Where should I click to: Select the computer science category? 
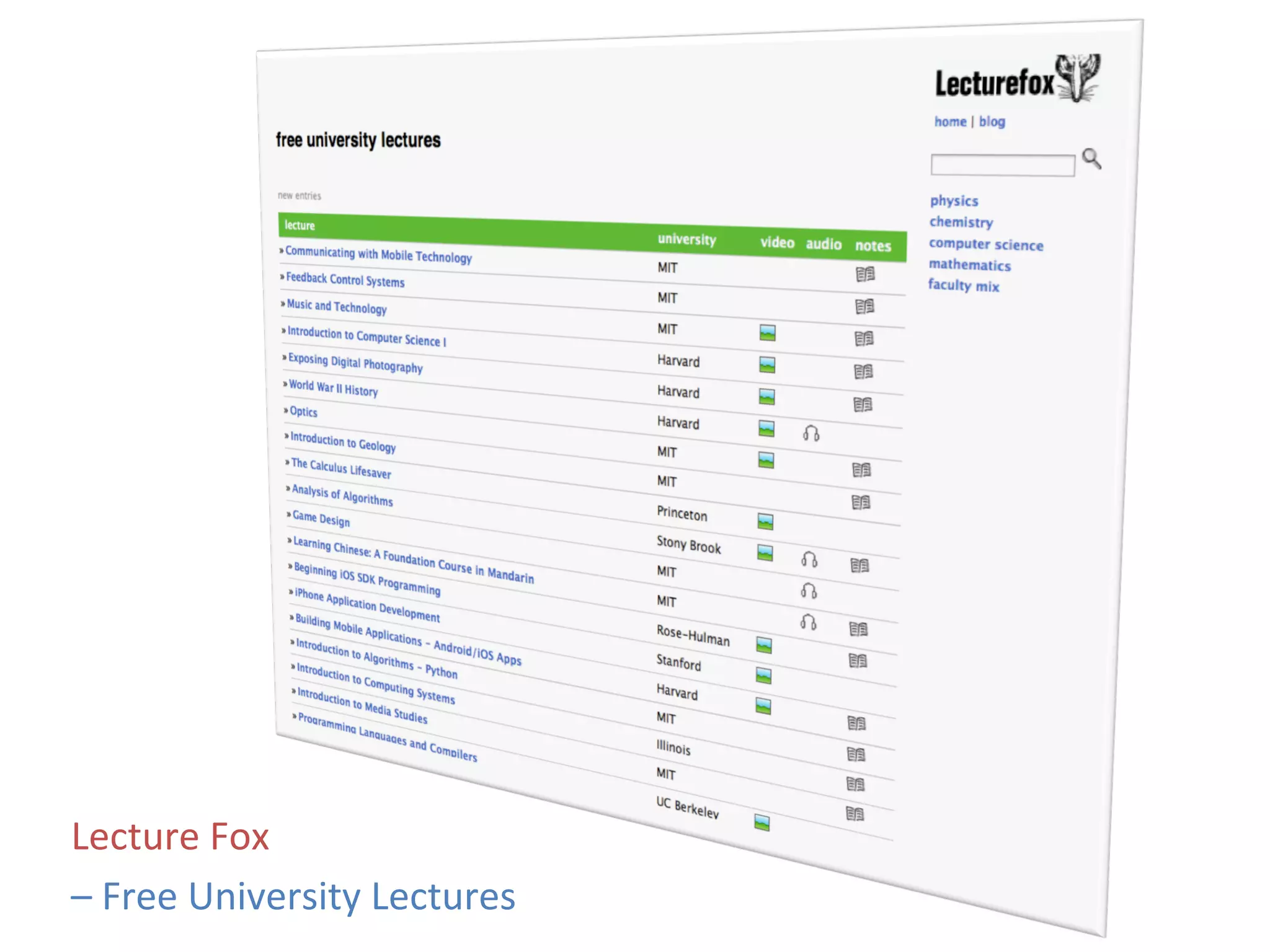[986, 244]
